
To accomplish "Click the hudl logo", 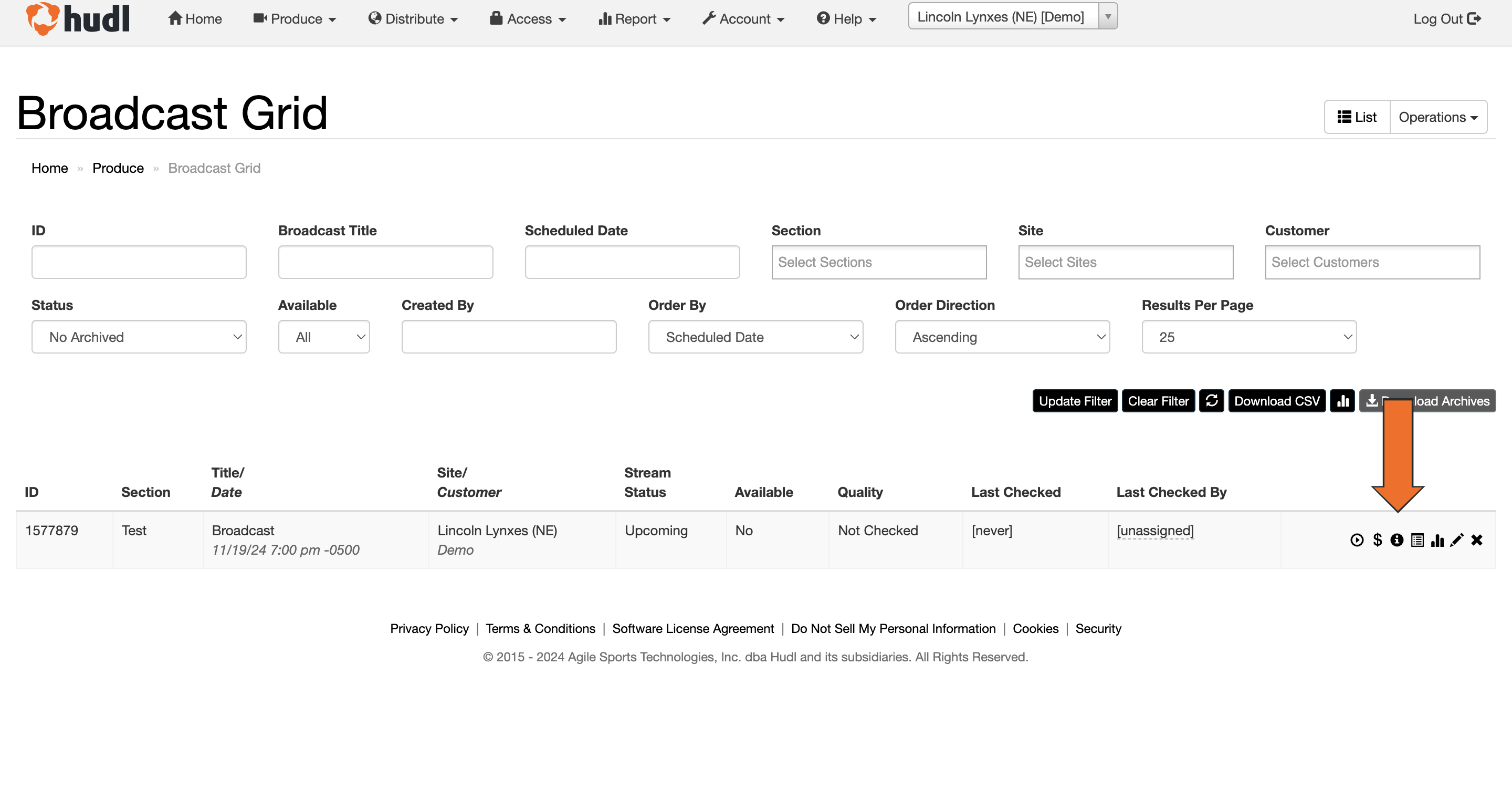I will (78, 19).
